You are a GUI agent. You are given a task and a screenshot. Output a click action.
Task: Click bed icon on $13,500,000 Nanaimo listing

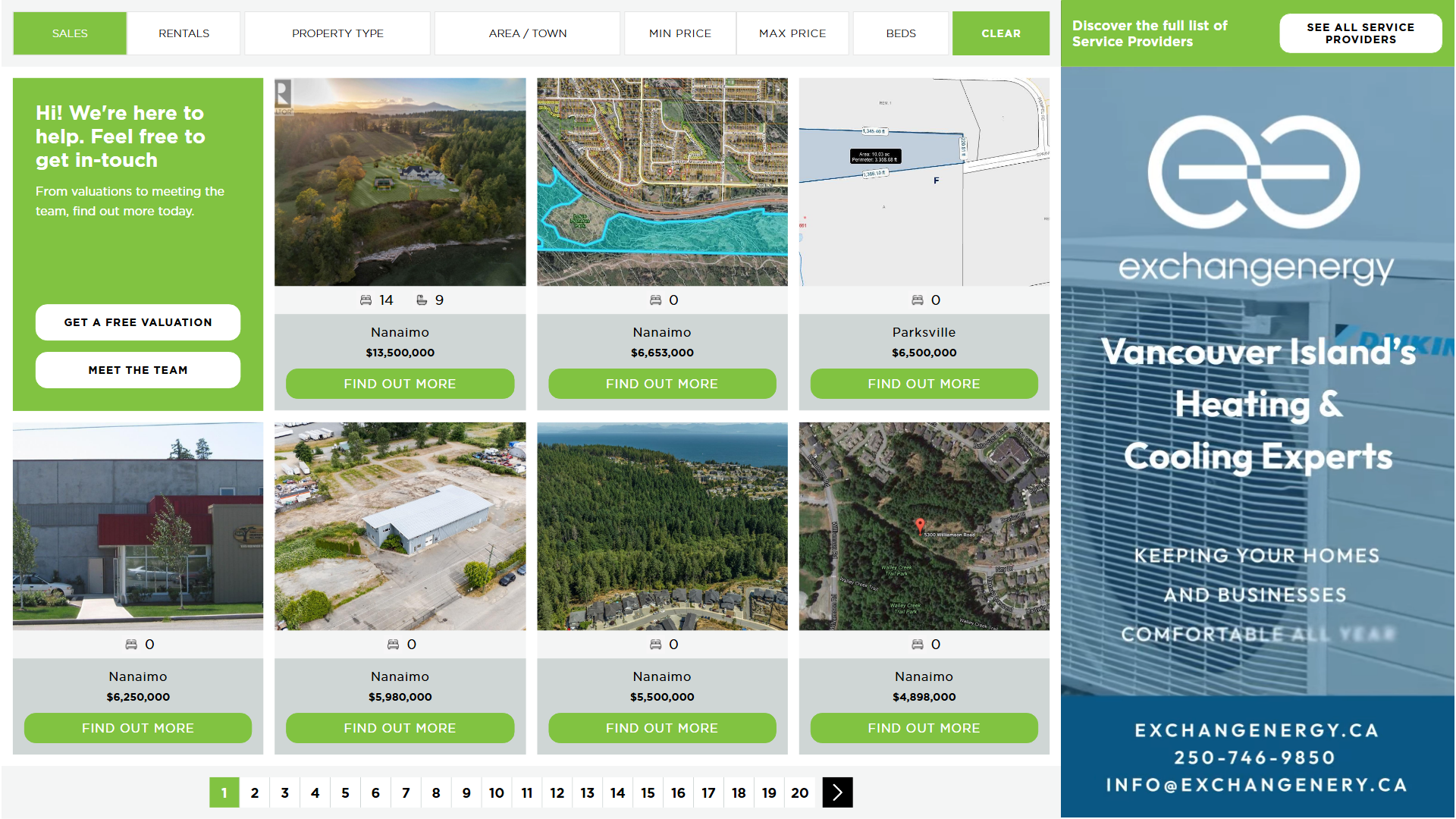(366, 300)
